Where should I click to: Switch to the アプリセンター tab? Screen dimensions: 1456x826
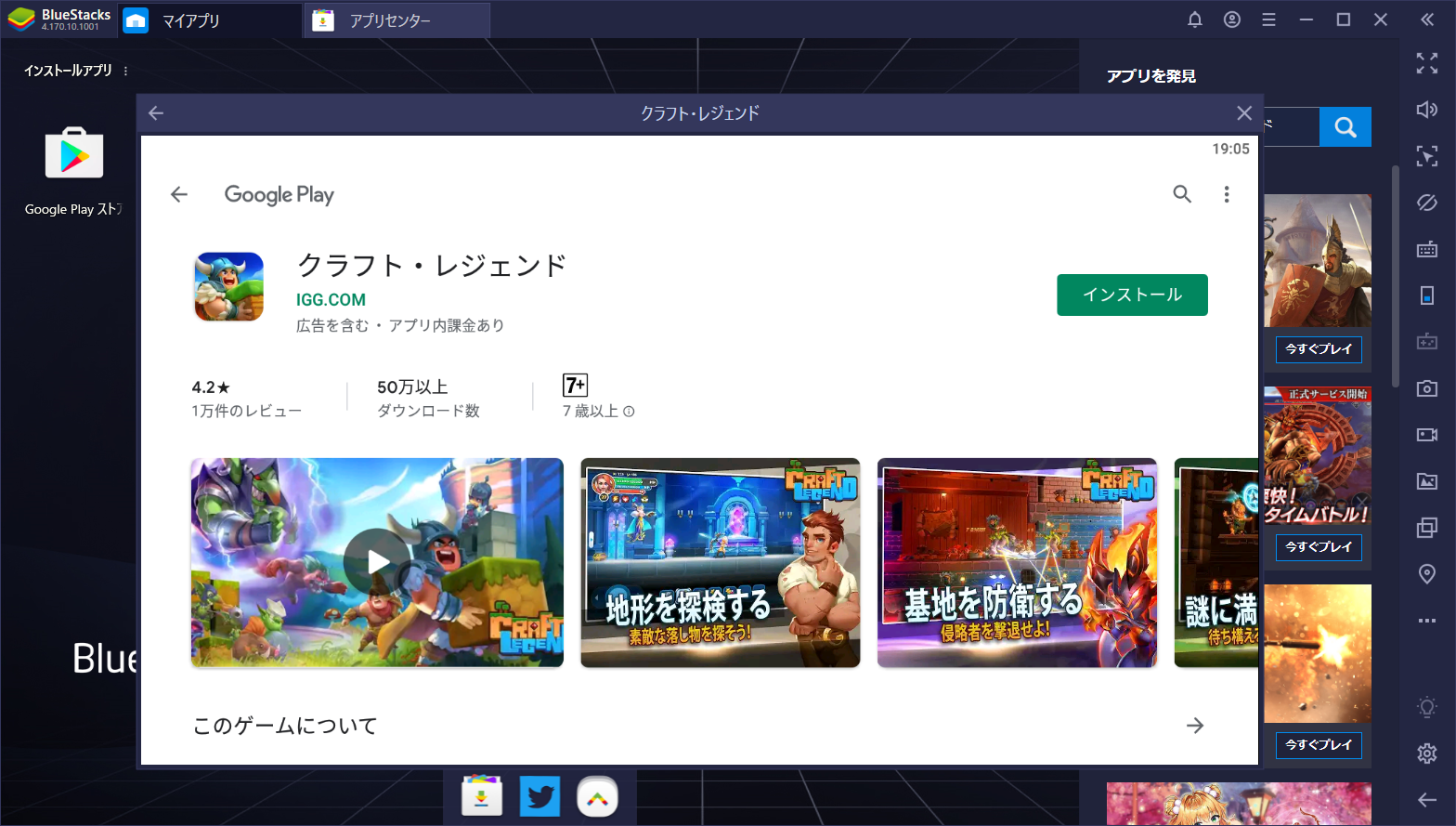click(397, 20)
